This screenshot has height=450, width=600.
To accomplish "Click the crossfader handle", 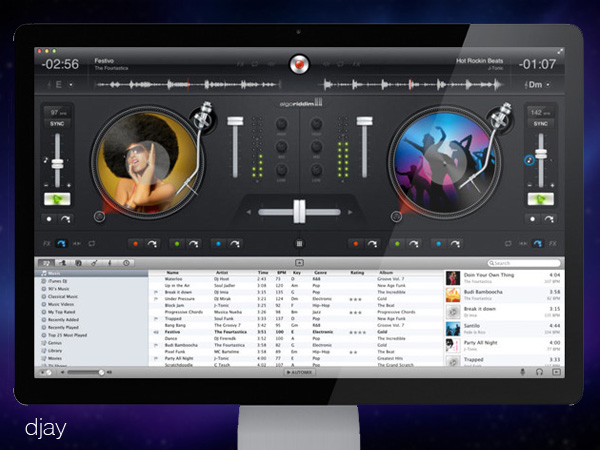I will point(299,211).
